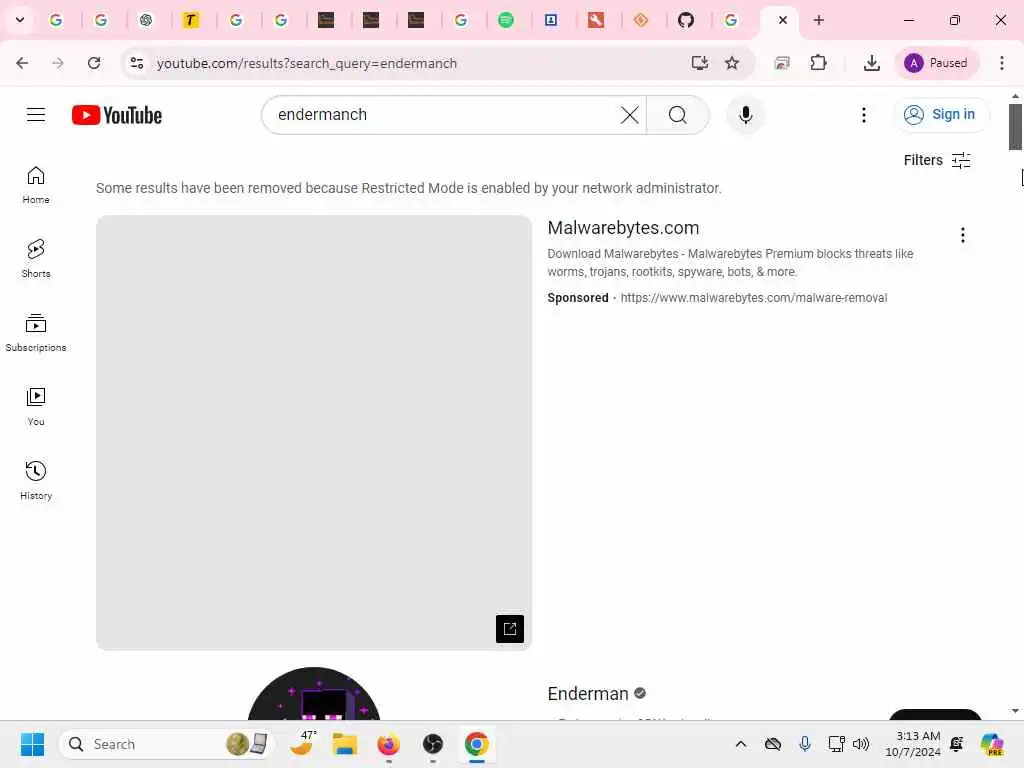Image resolution: width=1024 pixels, height=768 pixels.
Task: Clear the search query with the X
Action: click(x=629, y=115)
